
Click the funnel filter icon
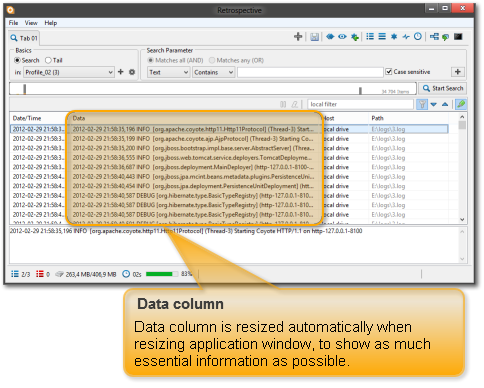(422, 104)
